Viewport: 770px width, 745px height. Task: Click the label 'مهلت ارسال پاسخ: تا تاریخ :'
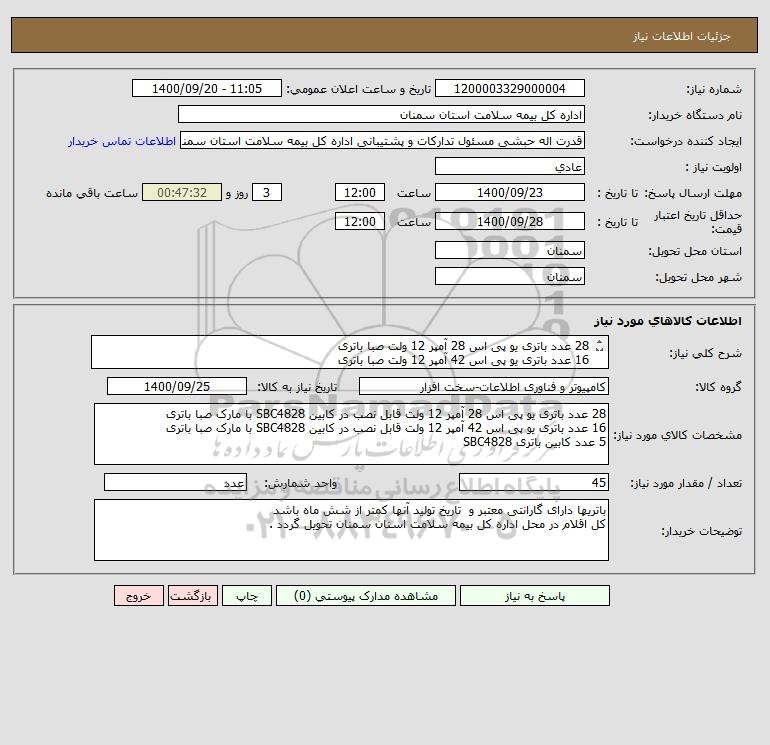(x=669, y=193)
